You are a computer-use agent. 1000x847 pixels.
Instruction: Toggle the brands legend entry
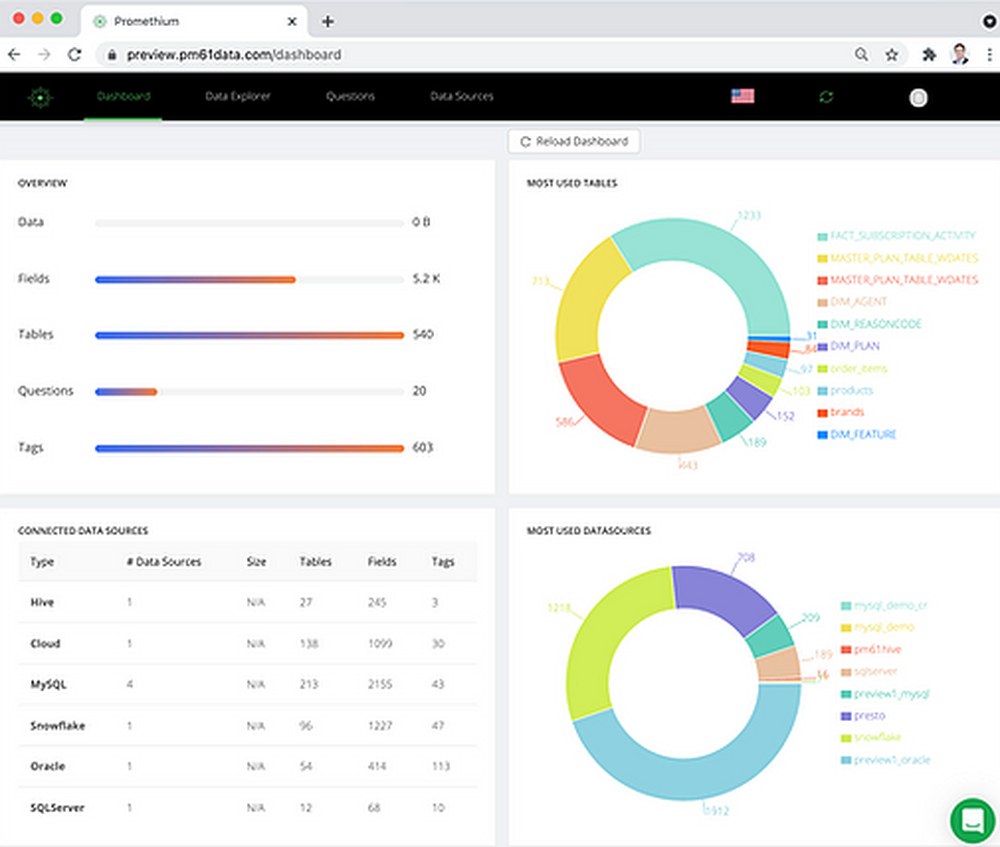pyautogui.click(x=841, y=412)
